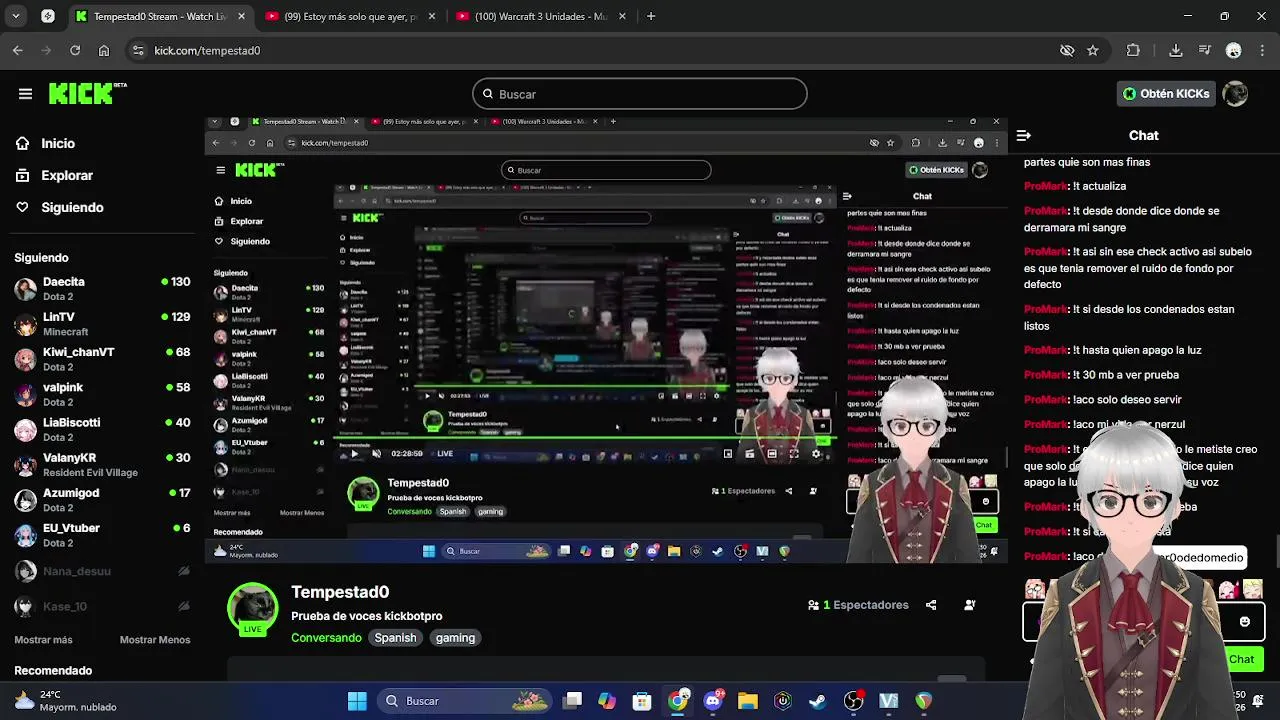Image resolution: width=1280 pixels, height=720 pixels.
Task: Click the Tempestad0 streamer avatar below the video
Action: [252, 607]
